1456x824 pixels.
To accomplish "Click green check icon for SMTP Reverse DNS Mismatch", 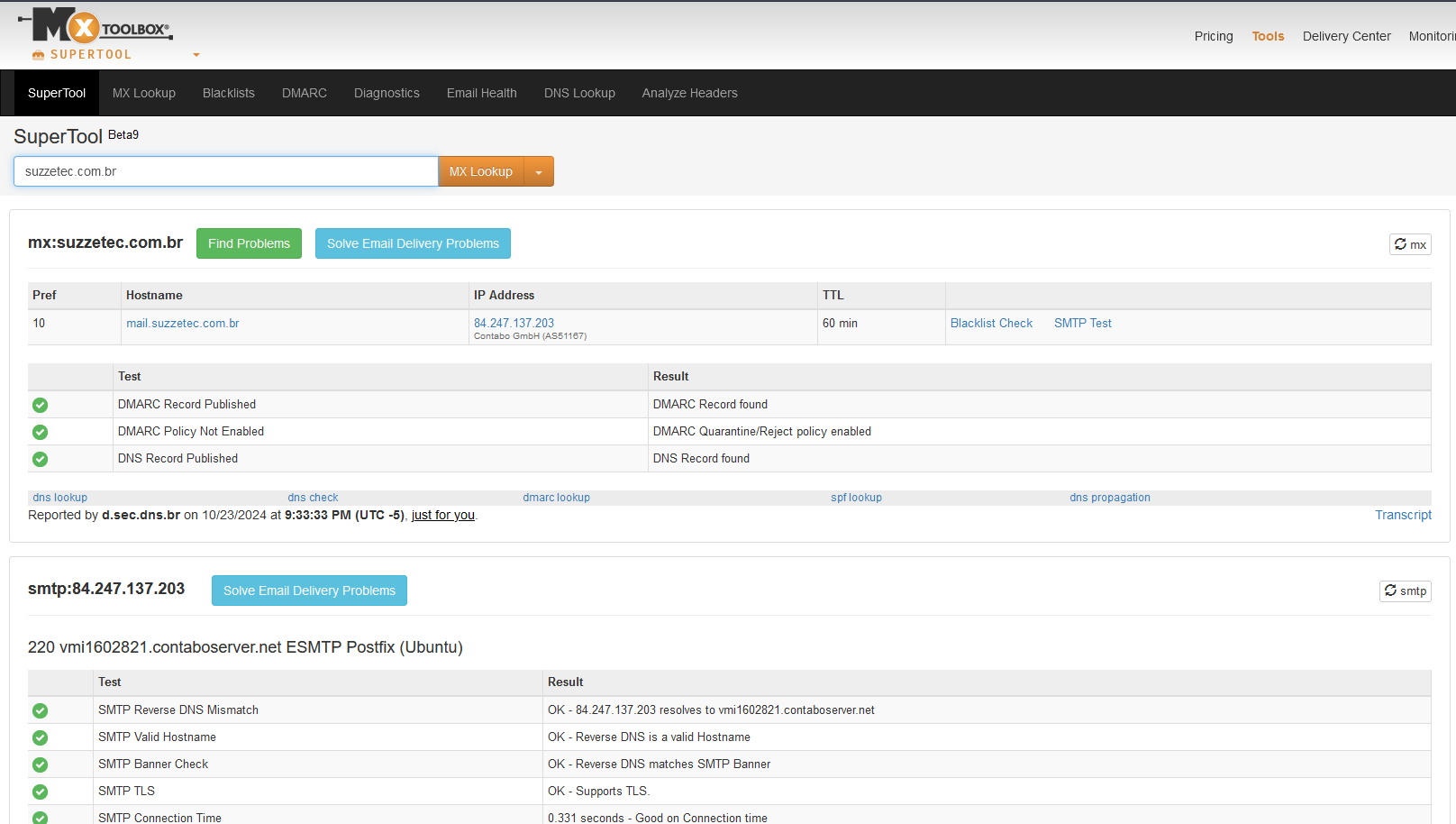I will point(40,710).
